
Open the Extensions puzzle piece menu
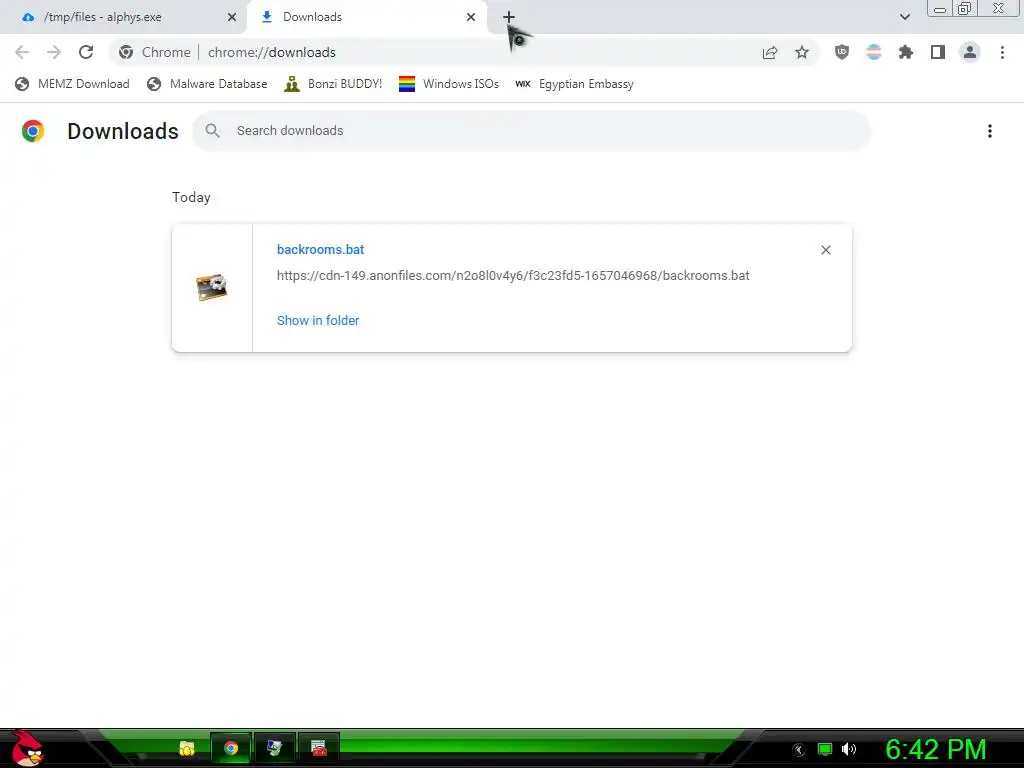(x=906, y=52)
